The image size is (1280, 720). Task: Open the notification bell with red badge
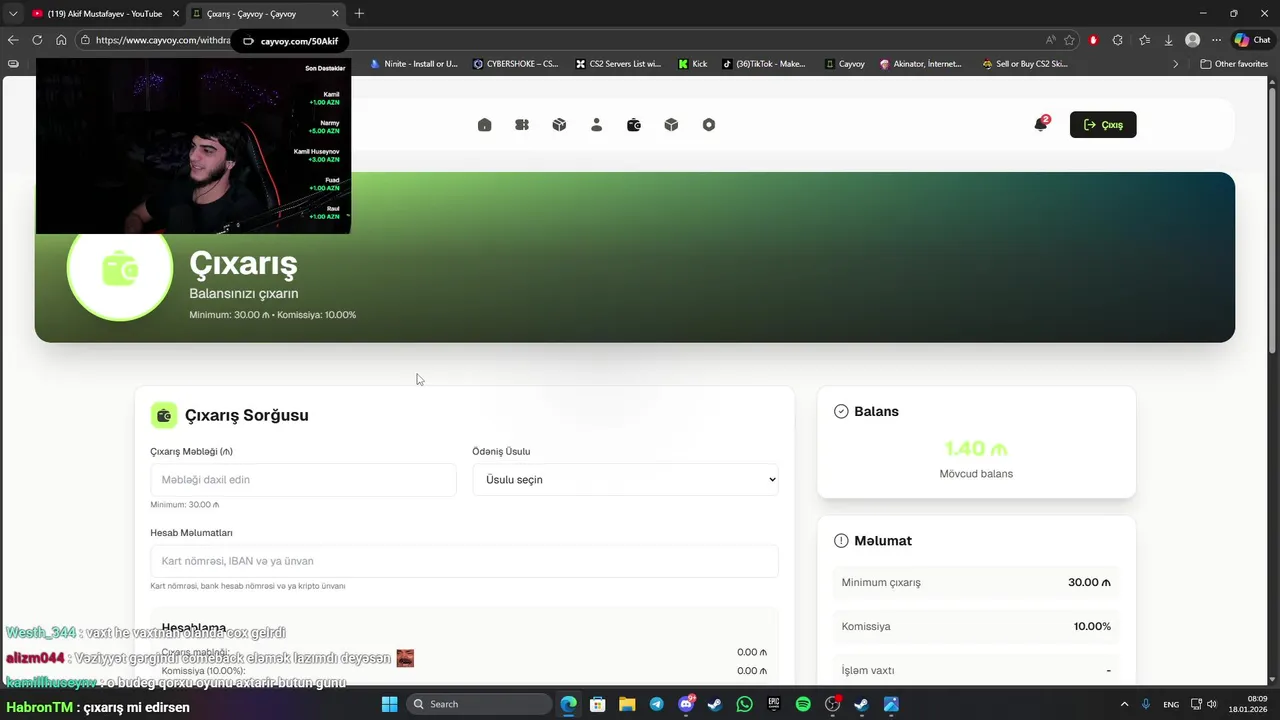pyautogui.click(x=1041, y=124)
